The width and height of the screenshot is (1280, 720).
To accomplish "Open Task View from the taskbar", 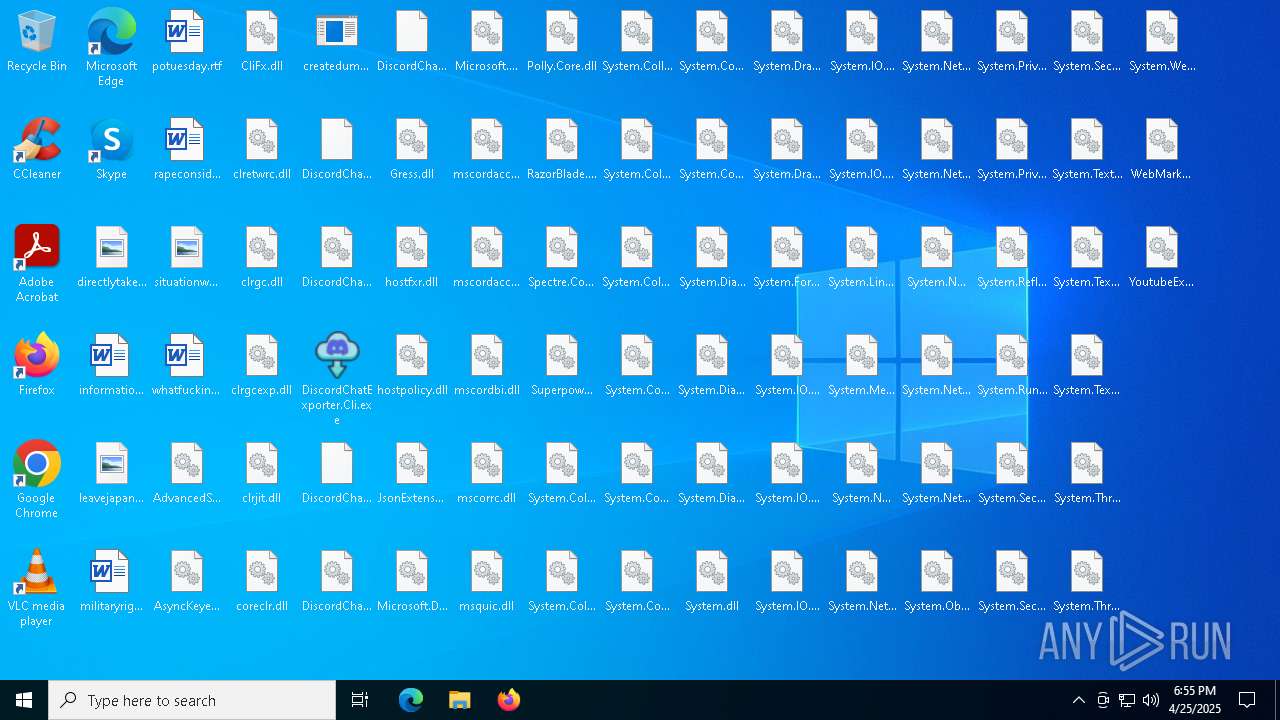I will (x=360, y=700).
